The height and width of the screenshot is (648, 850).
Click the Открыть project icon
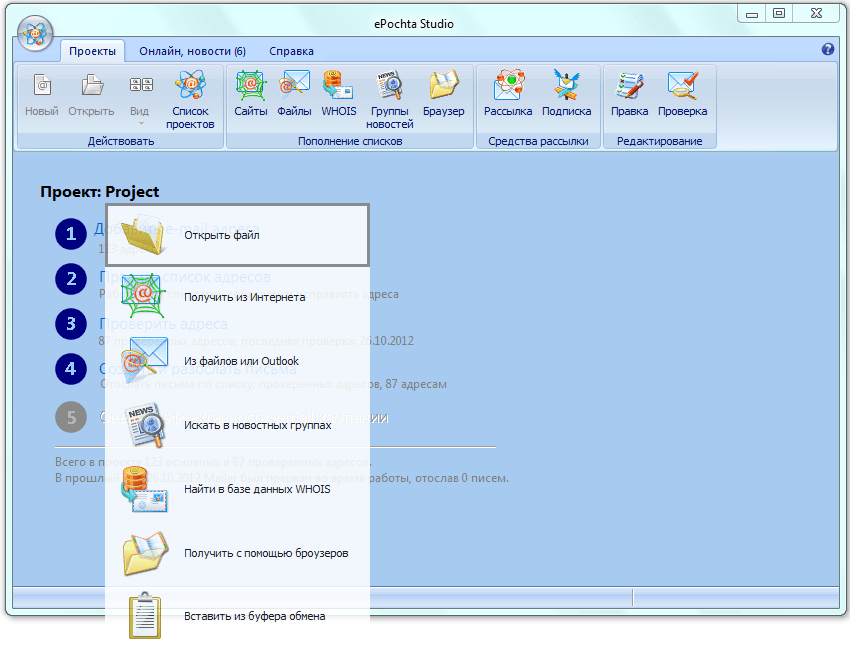coord(91,95)
